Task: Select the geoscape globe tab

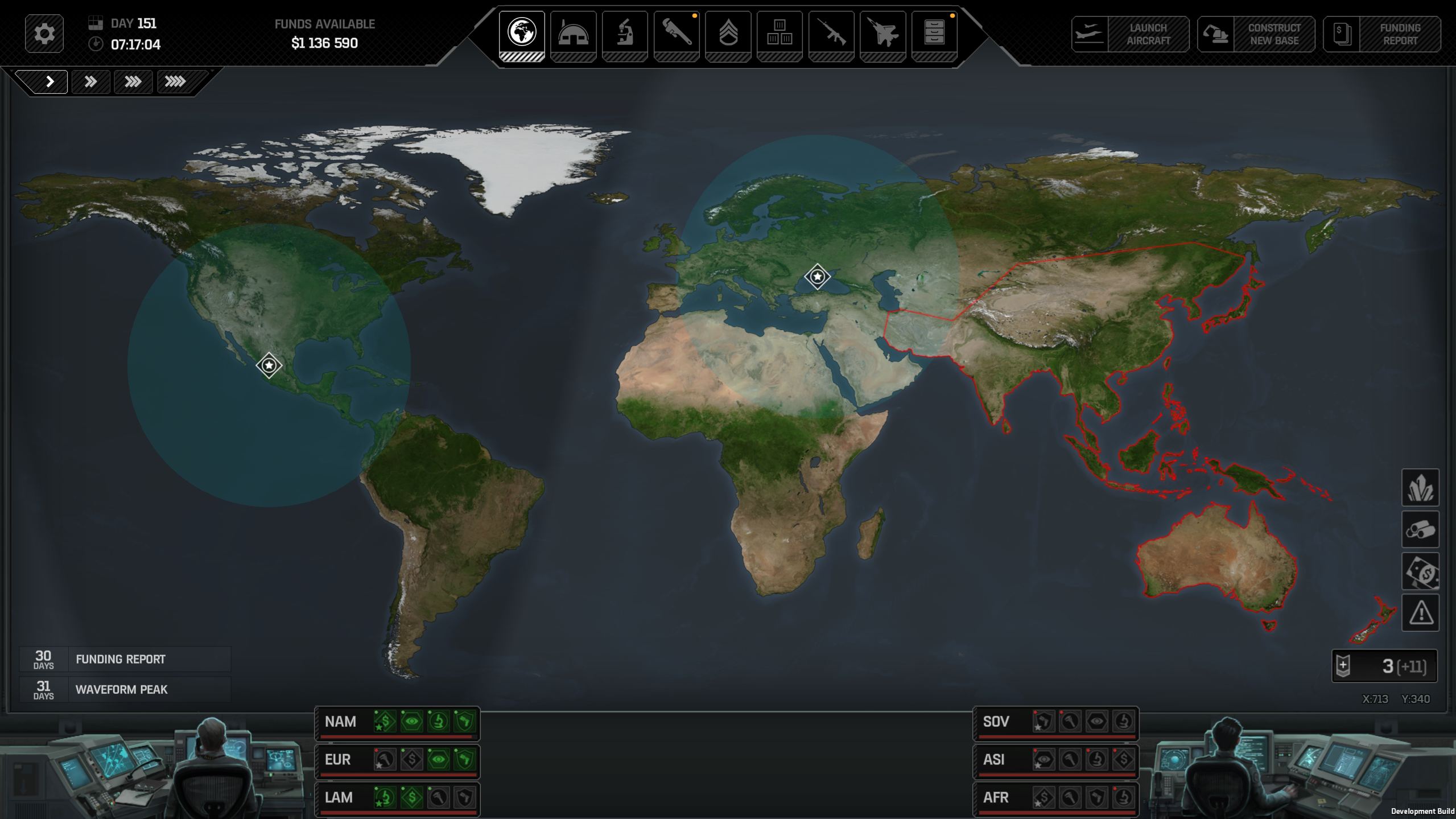Action: coord(522,33)
